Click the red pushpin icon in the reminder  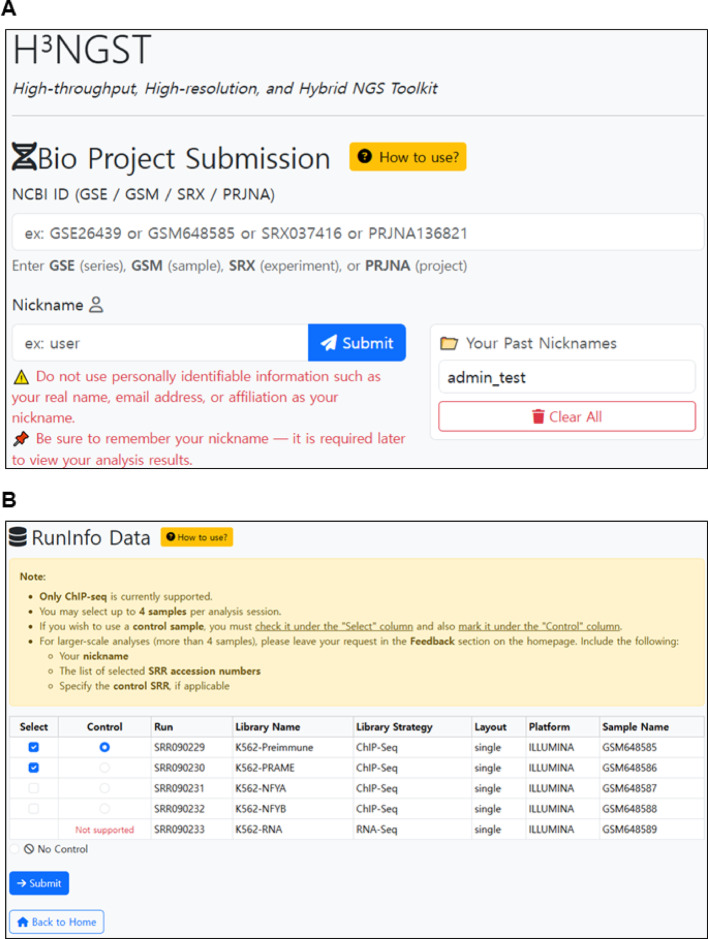(x=20, y=439)
